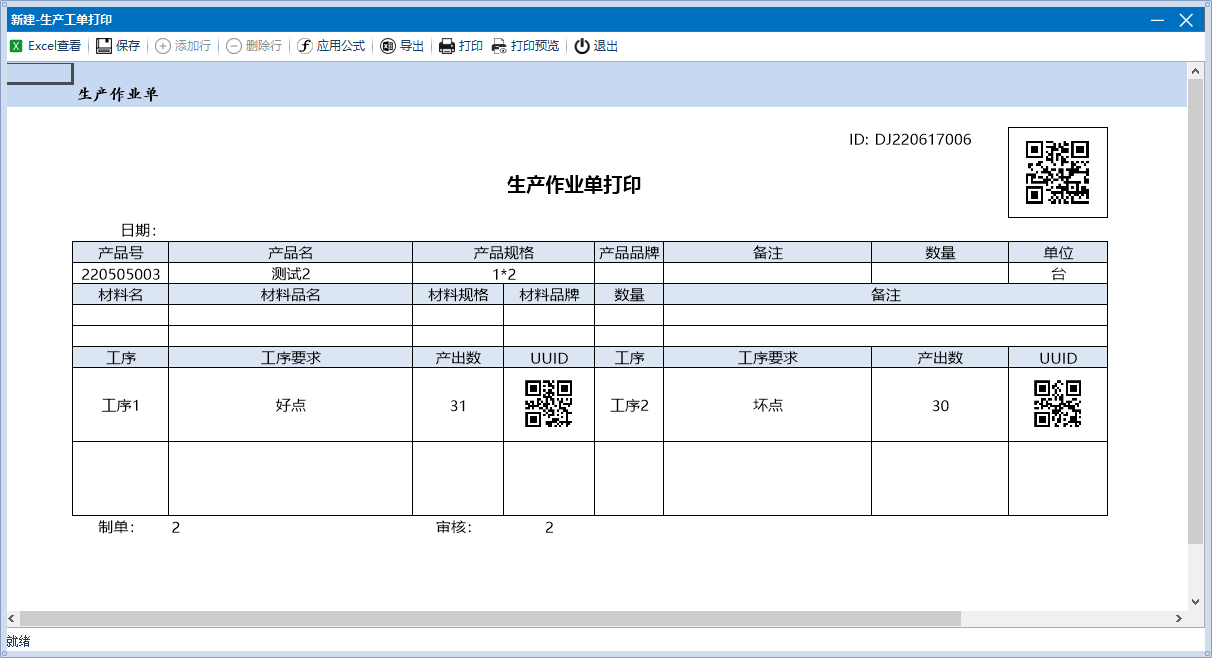
Task: Select the 单位 cell containing 台
Action: tap(1057, 273)
